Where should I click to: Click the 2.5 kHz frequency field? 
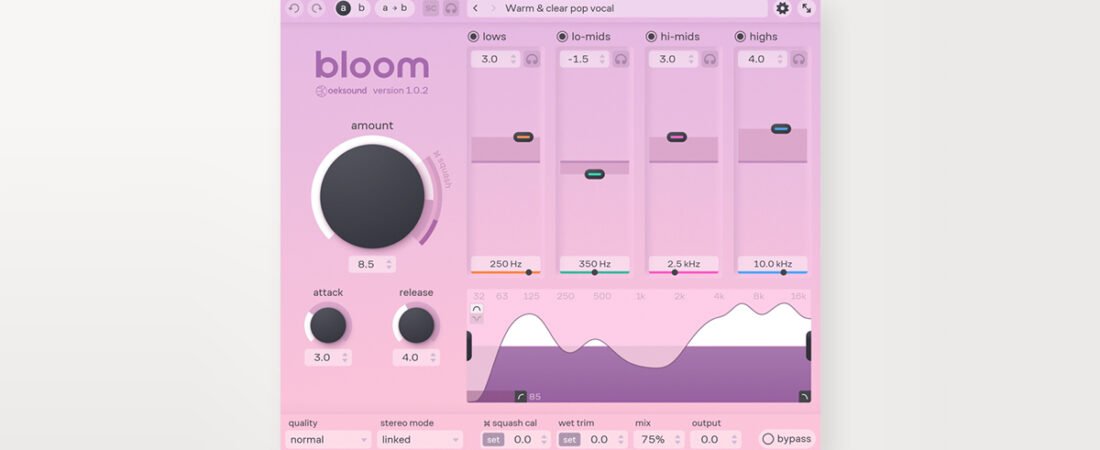tap(684, 264)
